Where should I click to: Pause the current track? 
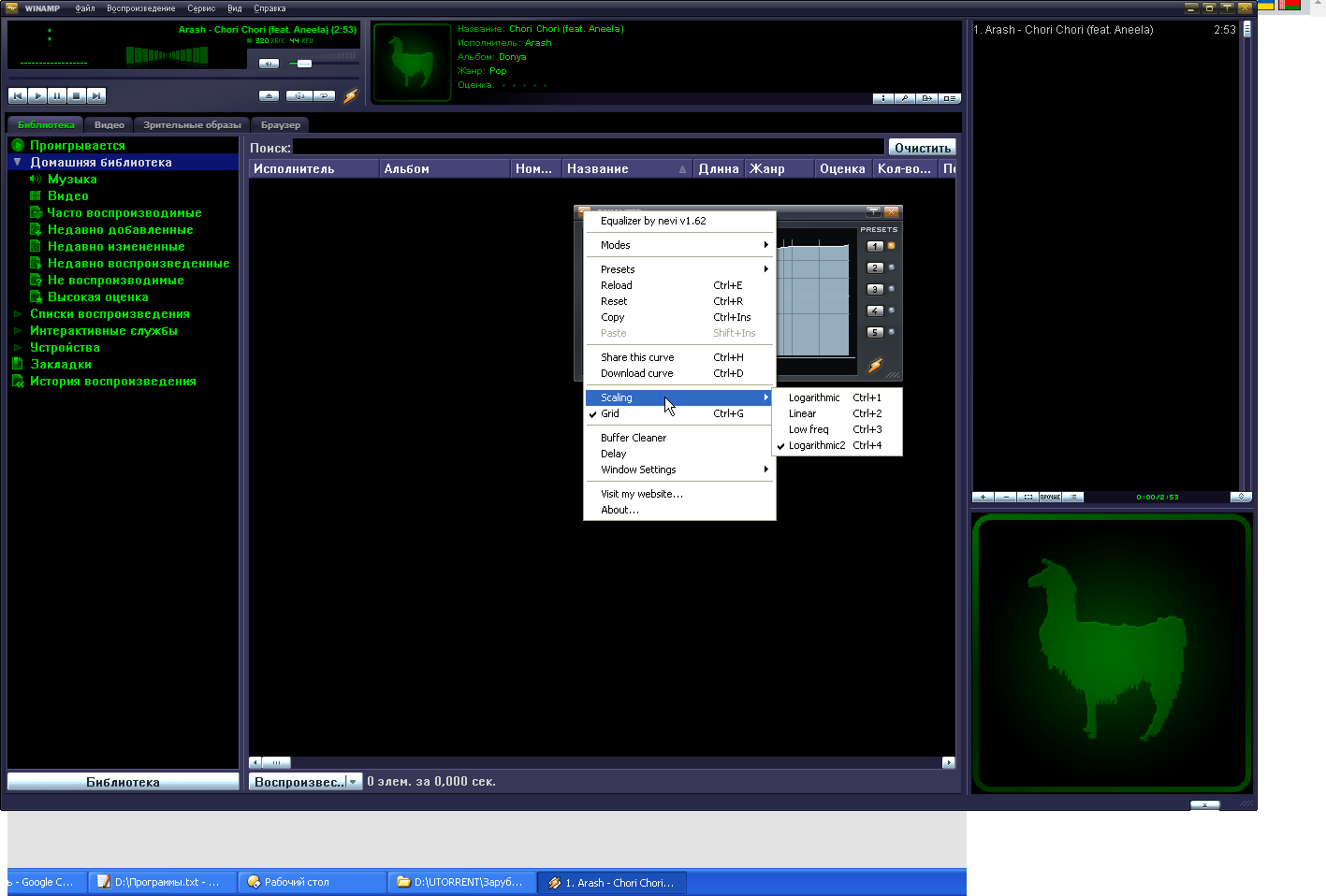pos(56,95)
